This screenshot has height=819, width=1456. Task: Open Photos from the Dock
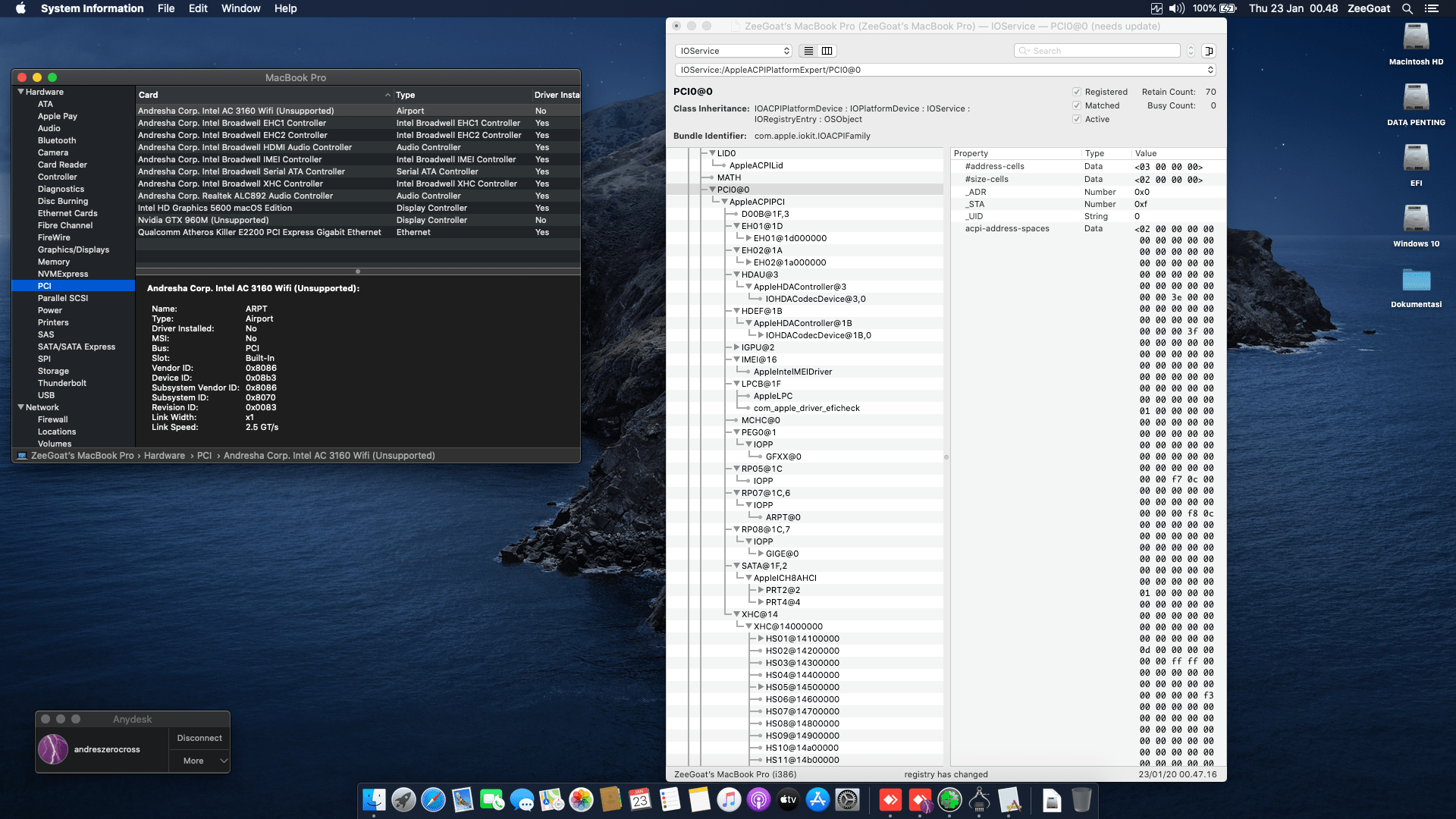(581, 799)
